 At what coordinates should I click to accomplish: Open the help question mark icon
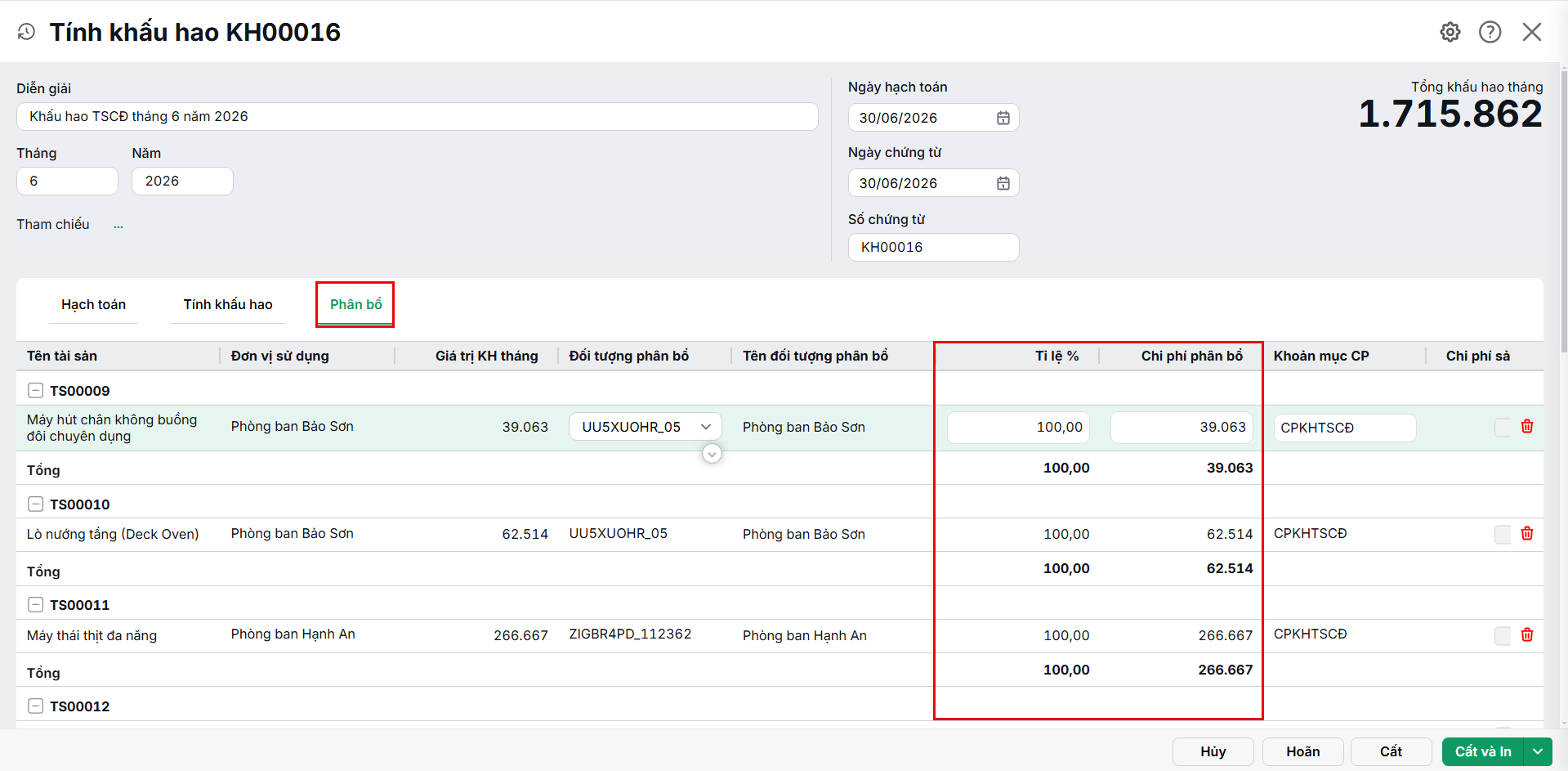click(1490, 32)
